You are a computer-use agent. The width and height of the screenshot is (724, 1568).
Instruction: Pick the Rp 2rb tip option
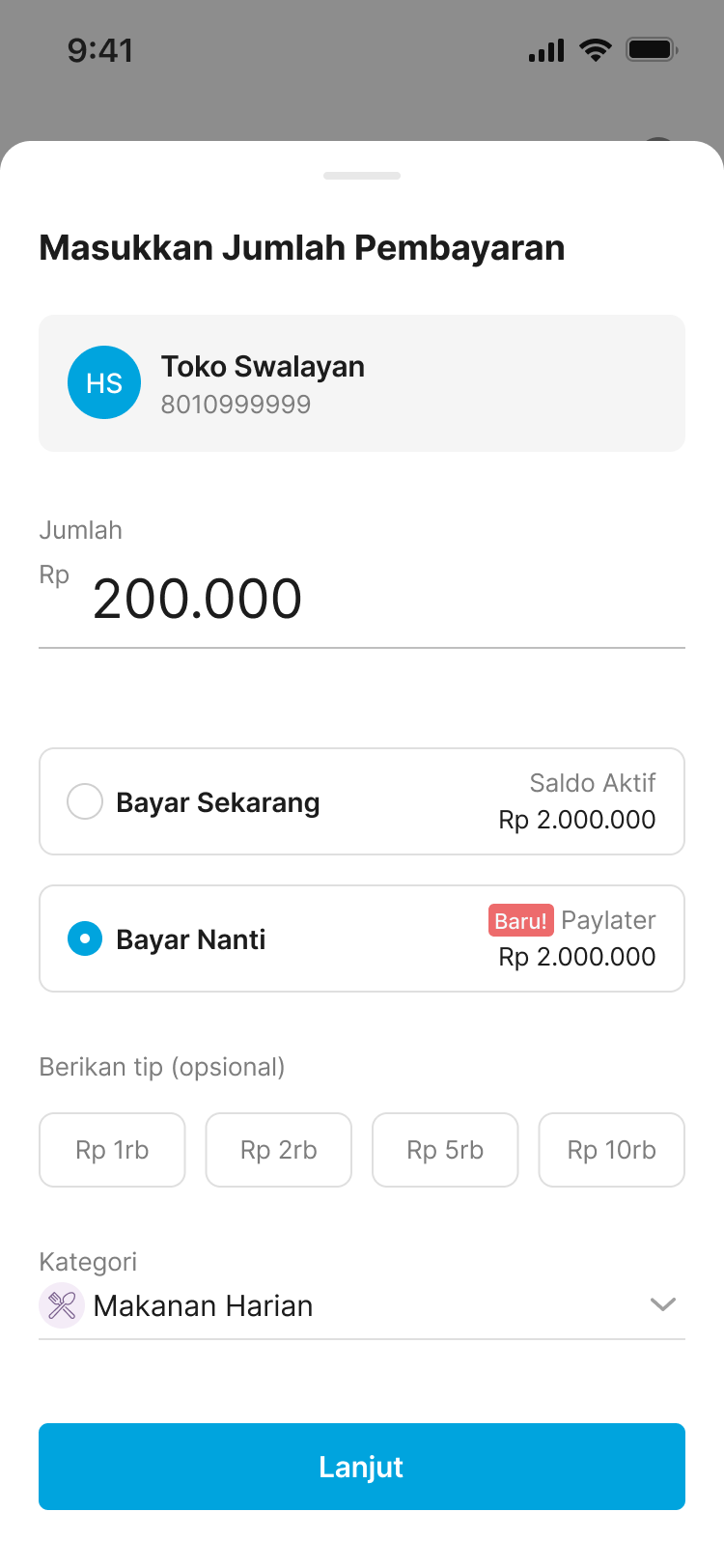279,1150
